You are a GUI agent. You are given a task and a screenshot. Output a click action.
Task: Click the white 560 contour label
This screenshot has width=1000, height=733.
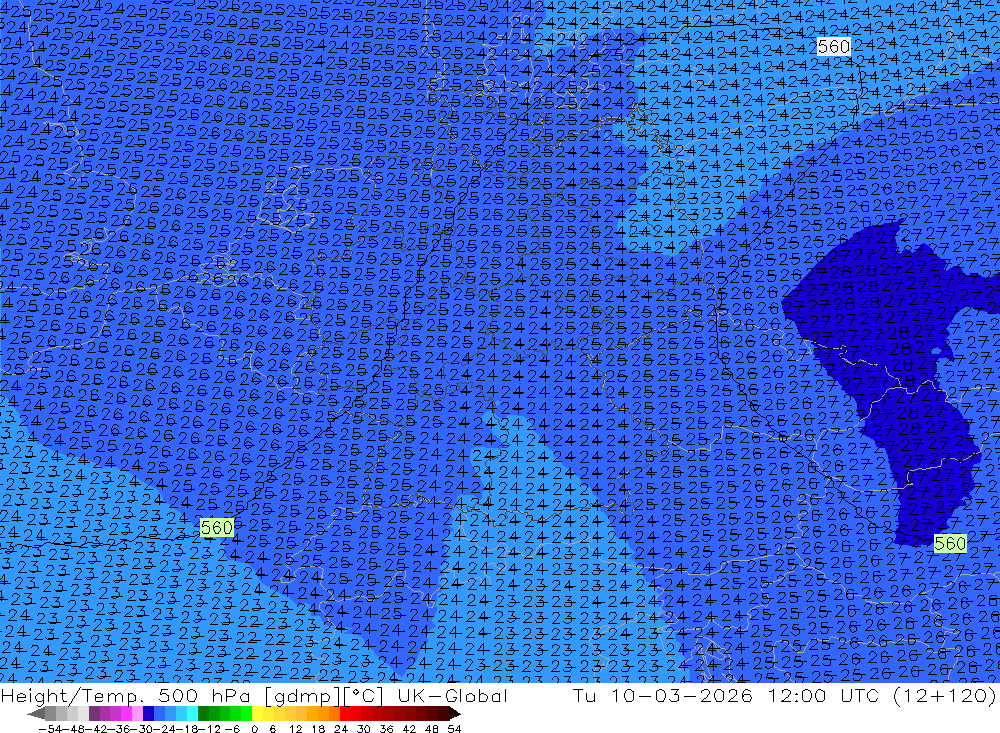[834, 47]
